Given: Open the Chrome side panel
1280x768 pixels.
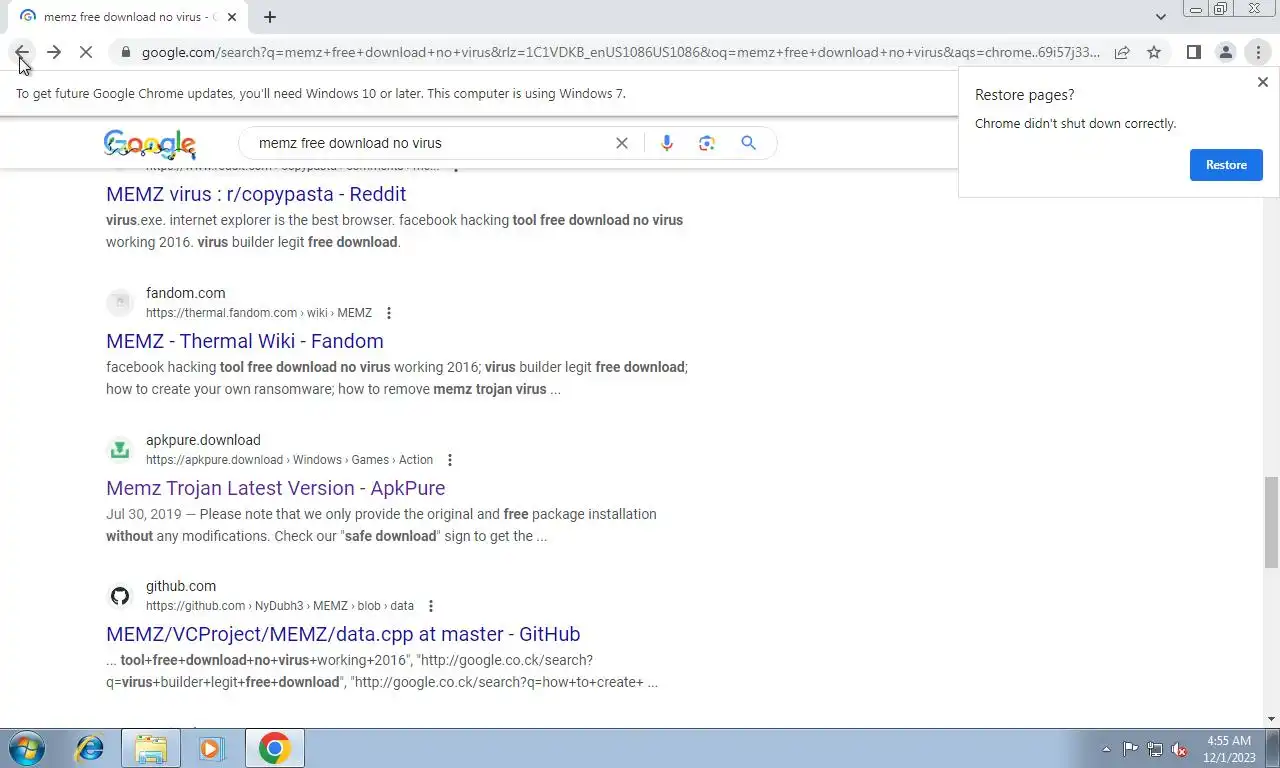Looking at the screenshot, I should pyautogui.click(x=1193, y=52).
